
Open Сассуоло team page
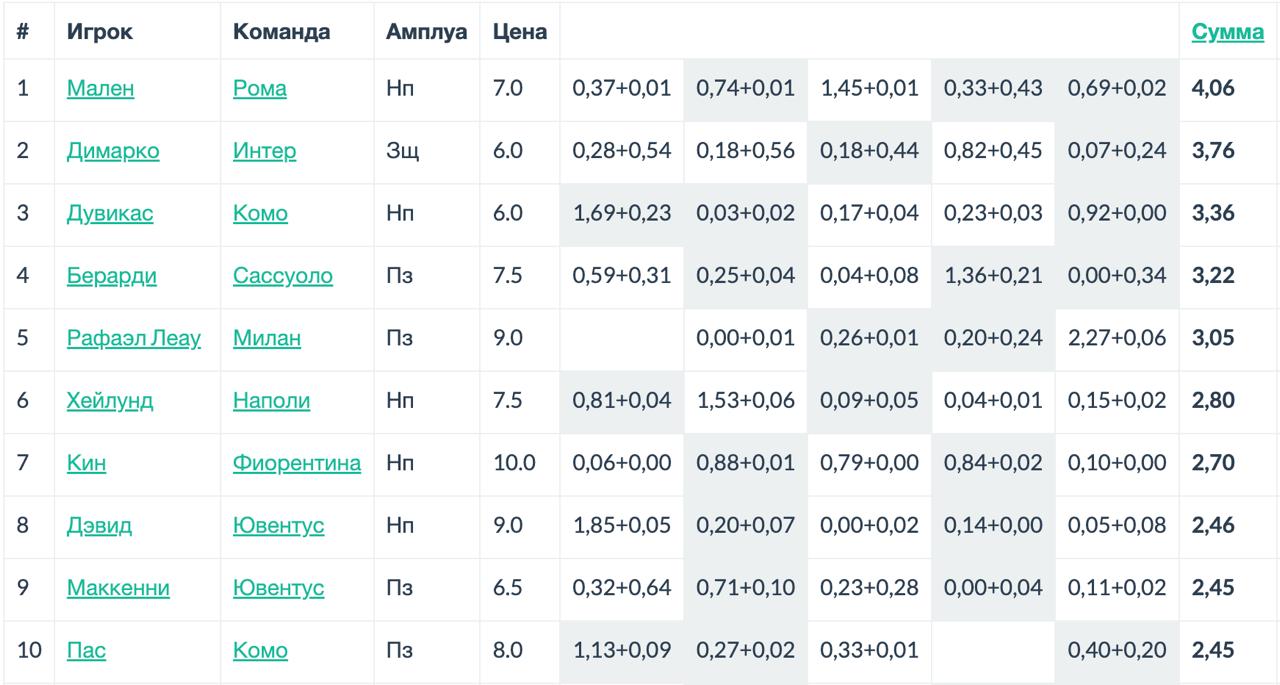coord(283,276)
